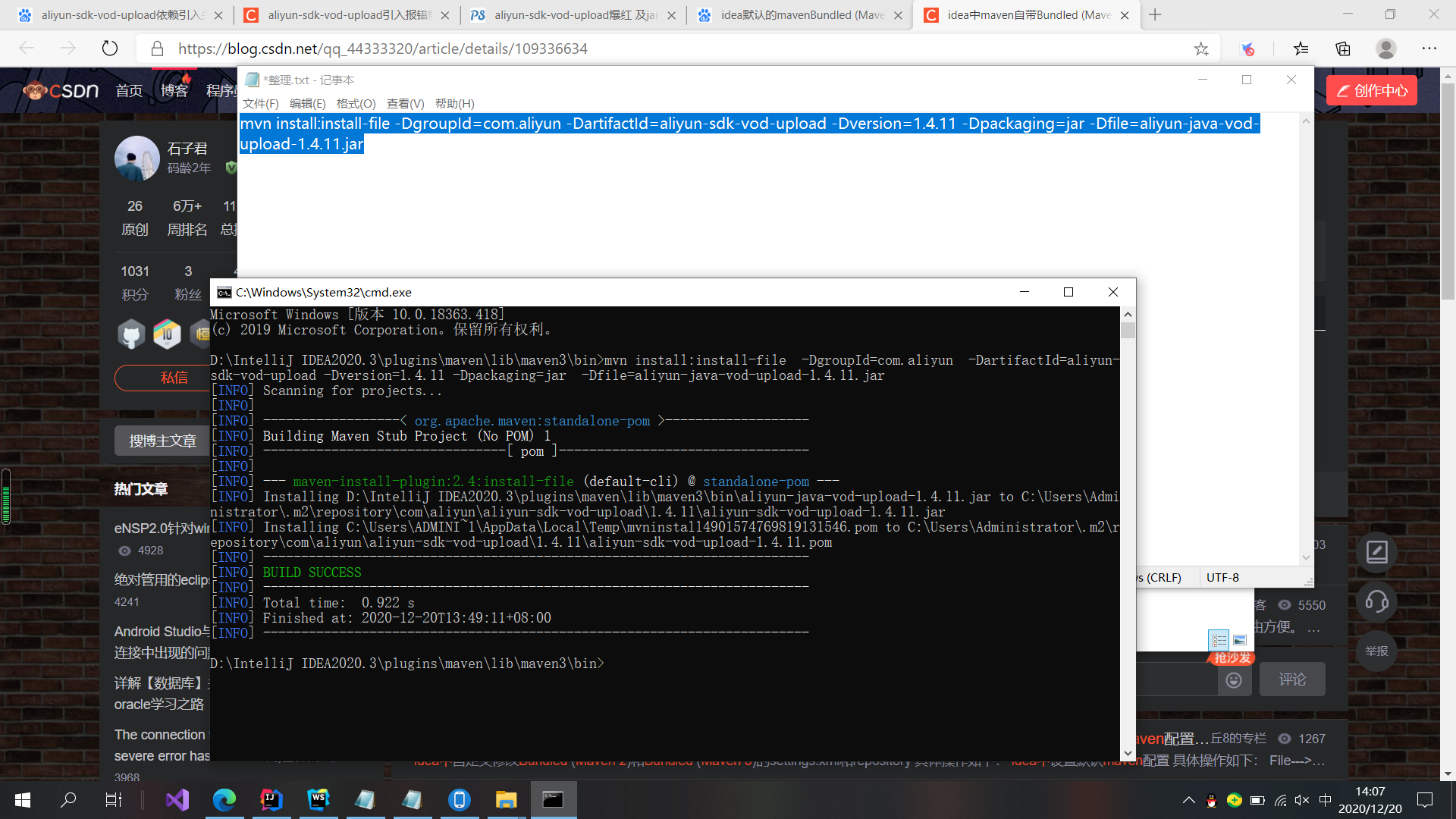Screen dimensions: 1456x819
Task: Toggle the Chinese input method indicator
Action: [x=1325, y=800]
